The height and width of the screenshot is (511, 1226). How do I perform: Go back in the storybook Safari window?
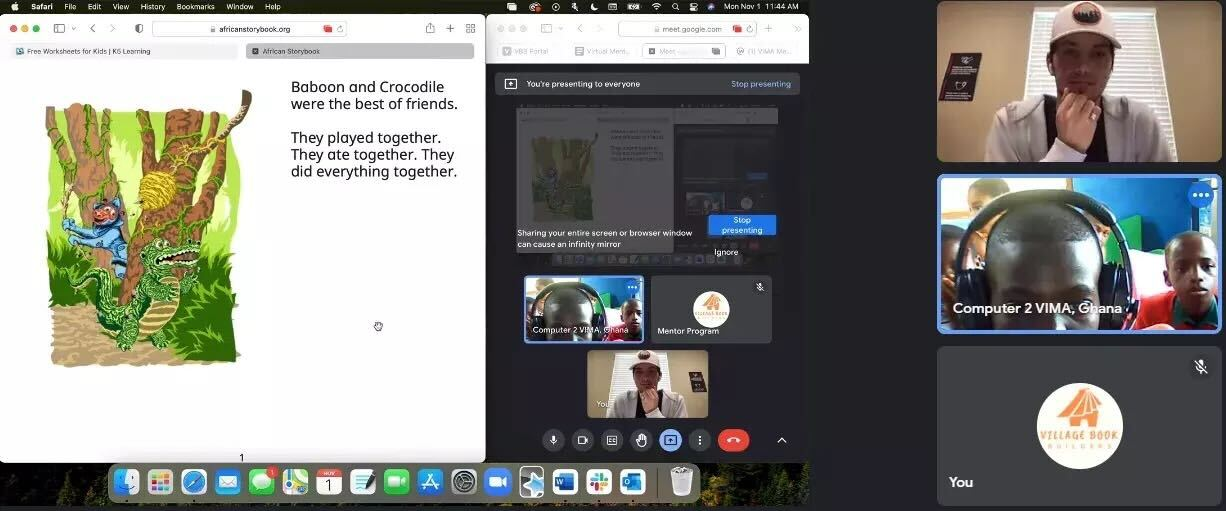click(93, 29)
